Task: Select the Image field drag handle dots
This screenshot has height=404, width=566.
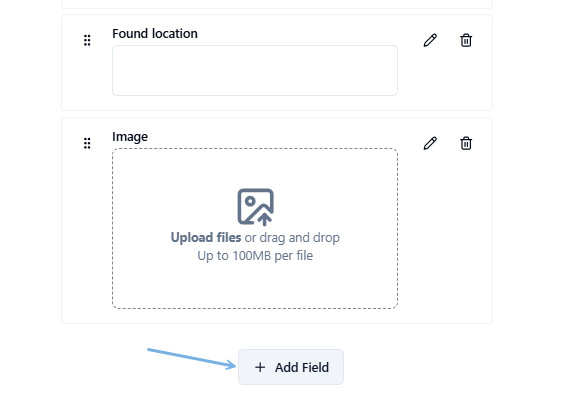Action: (87, 143)
